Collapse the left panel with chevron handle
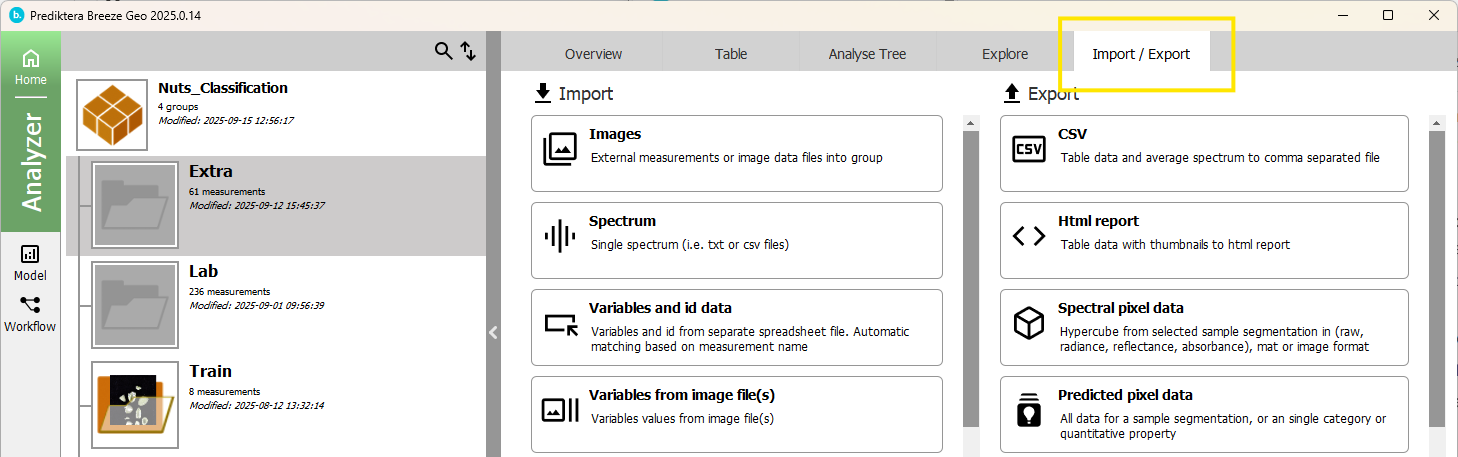1458x457 pixels. [x=493, y=333]
